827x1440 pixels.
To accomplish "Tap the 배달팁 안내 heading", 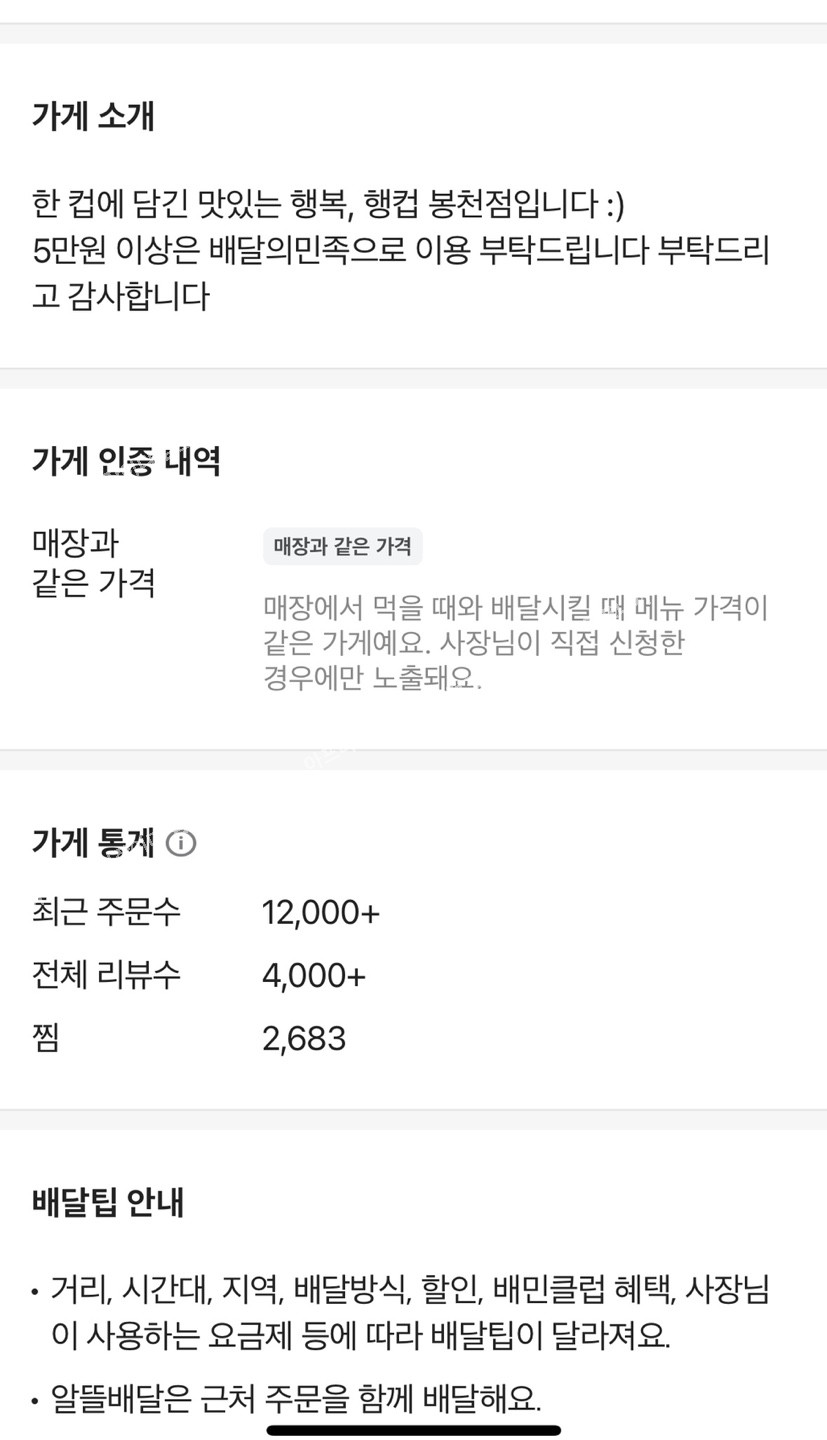I will (x=108, y=1202).
